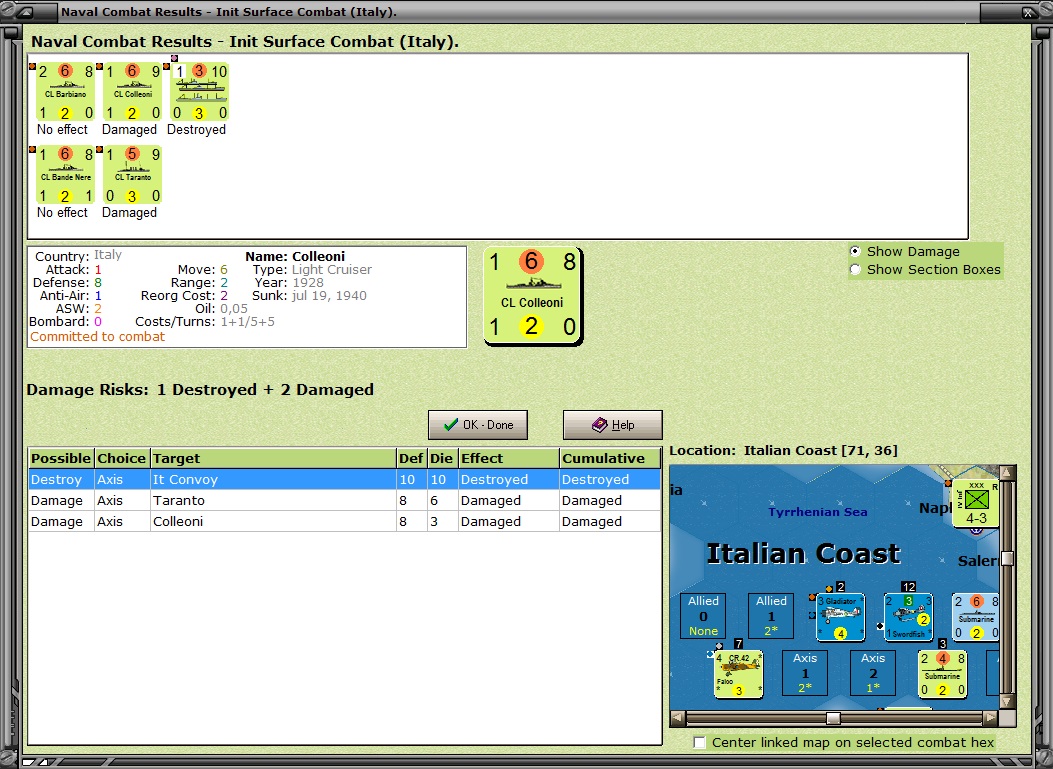Click the 'Destroyed' label under the convoy counter
Screen dimensions: 1053x769
196,130
